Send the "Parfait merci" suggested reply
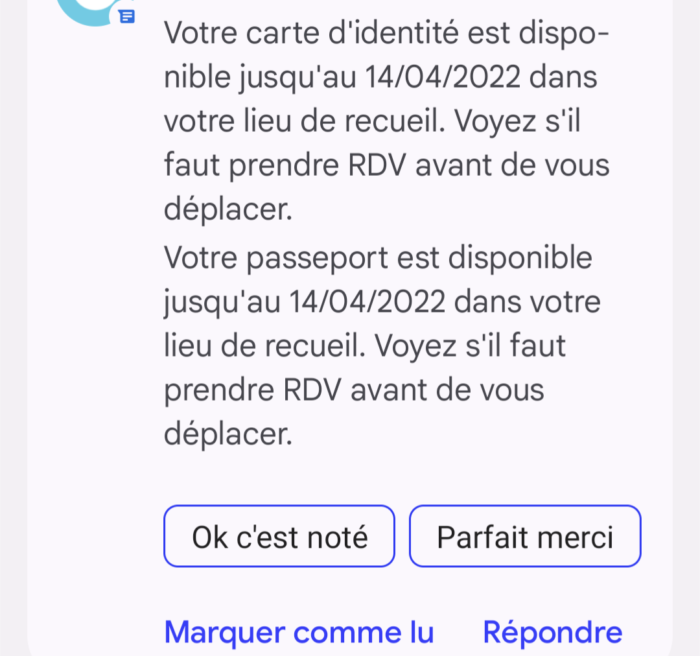Viewport: 700px width, 656px height. (525, 536)
